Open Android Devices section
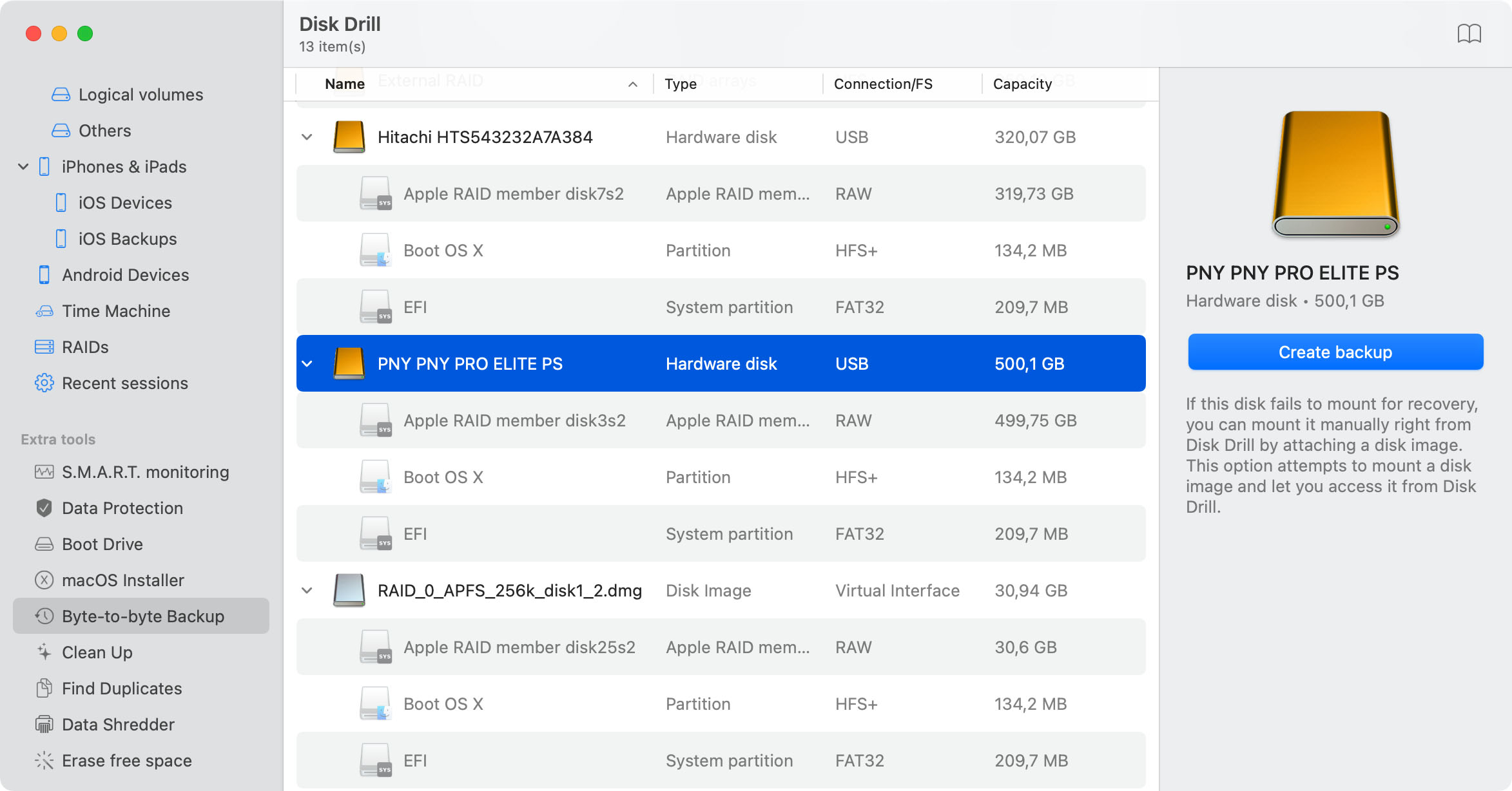Image resolution: width=1512 pixels, height=791 pixels. [x=141, y=275]
